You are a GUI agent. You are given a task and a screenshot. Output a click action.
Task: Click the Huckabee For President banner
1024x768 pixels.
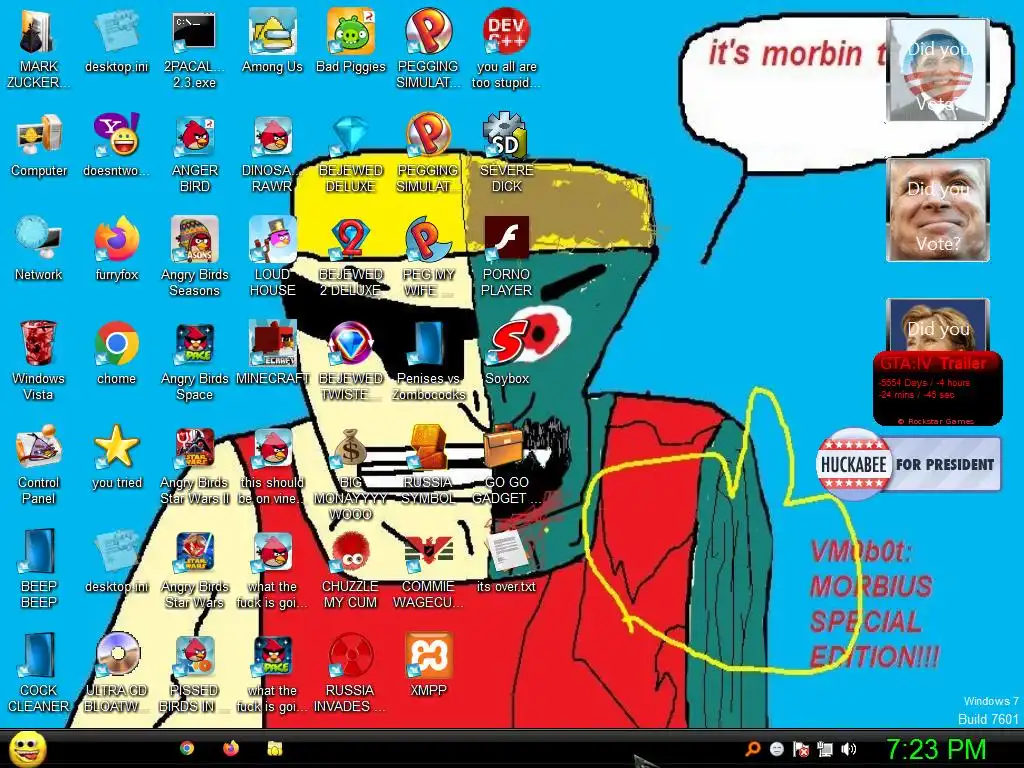pos(908,464)
